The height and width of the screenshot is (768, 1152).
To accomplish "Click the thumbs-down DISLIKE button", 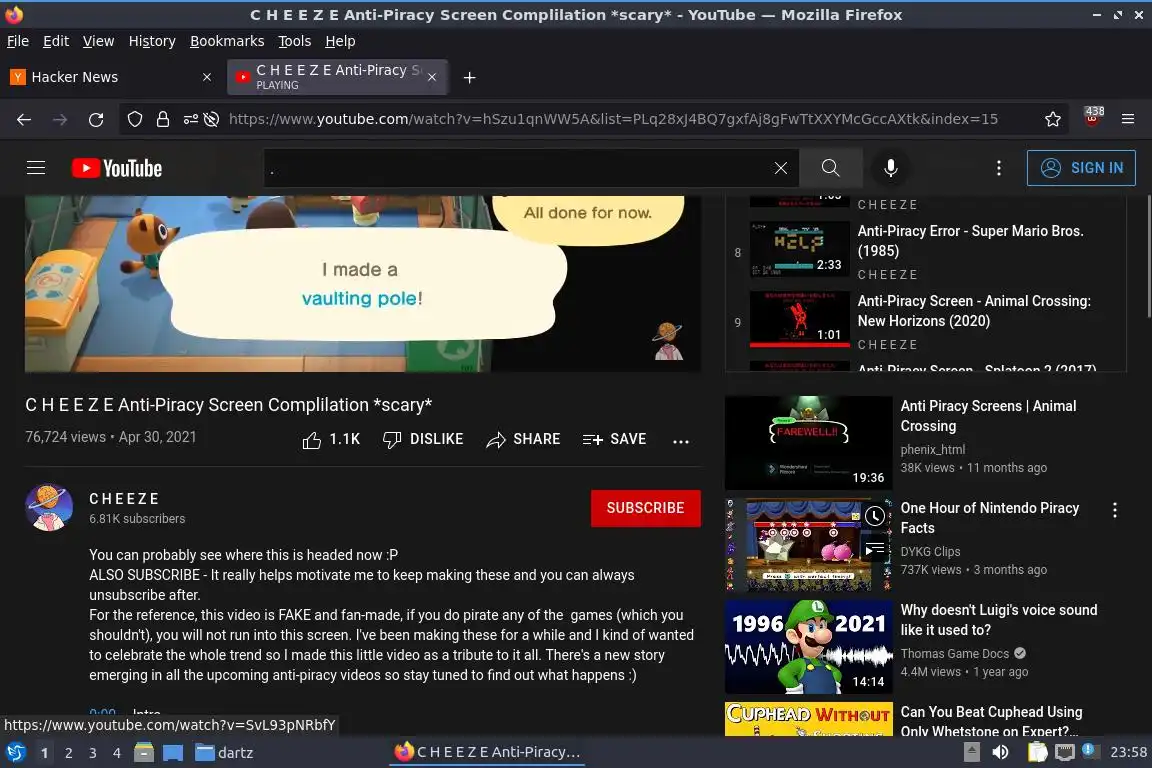I will [423, 439].
